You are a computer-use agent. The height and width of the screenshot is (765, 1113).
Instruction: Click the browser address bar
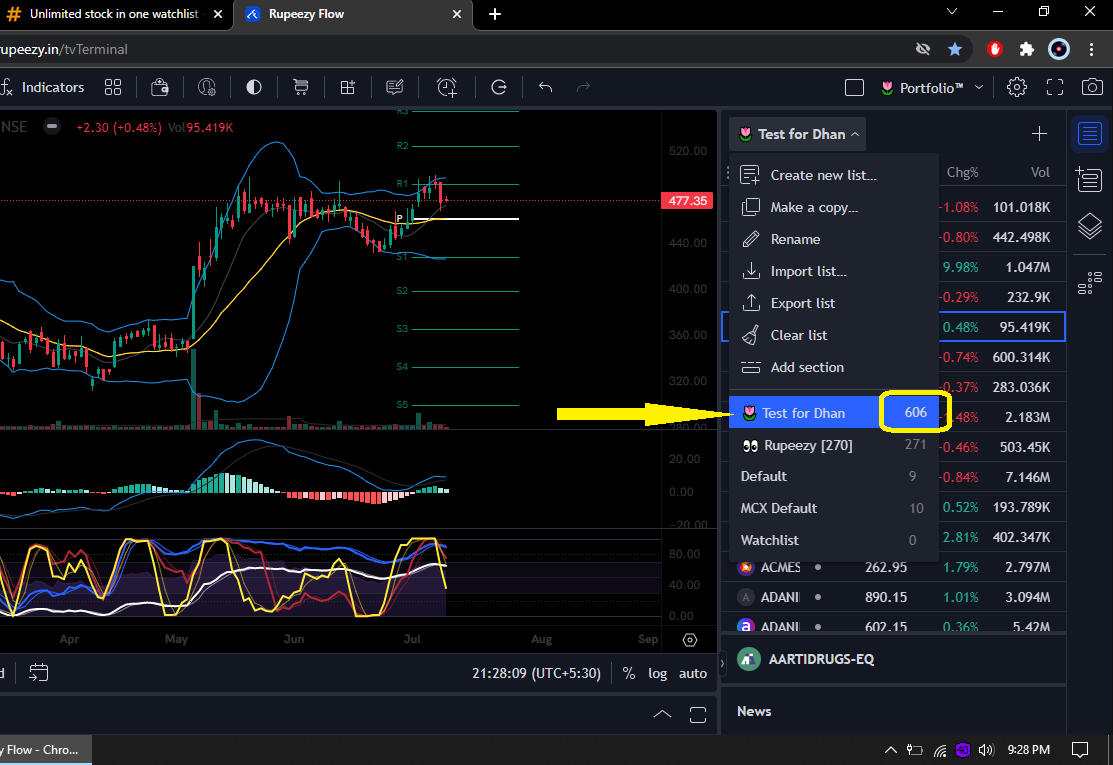click(454, 49)
